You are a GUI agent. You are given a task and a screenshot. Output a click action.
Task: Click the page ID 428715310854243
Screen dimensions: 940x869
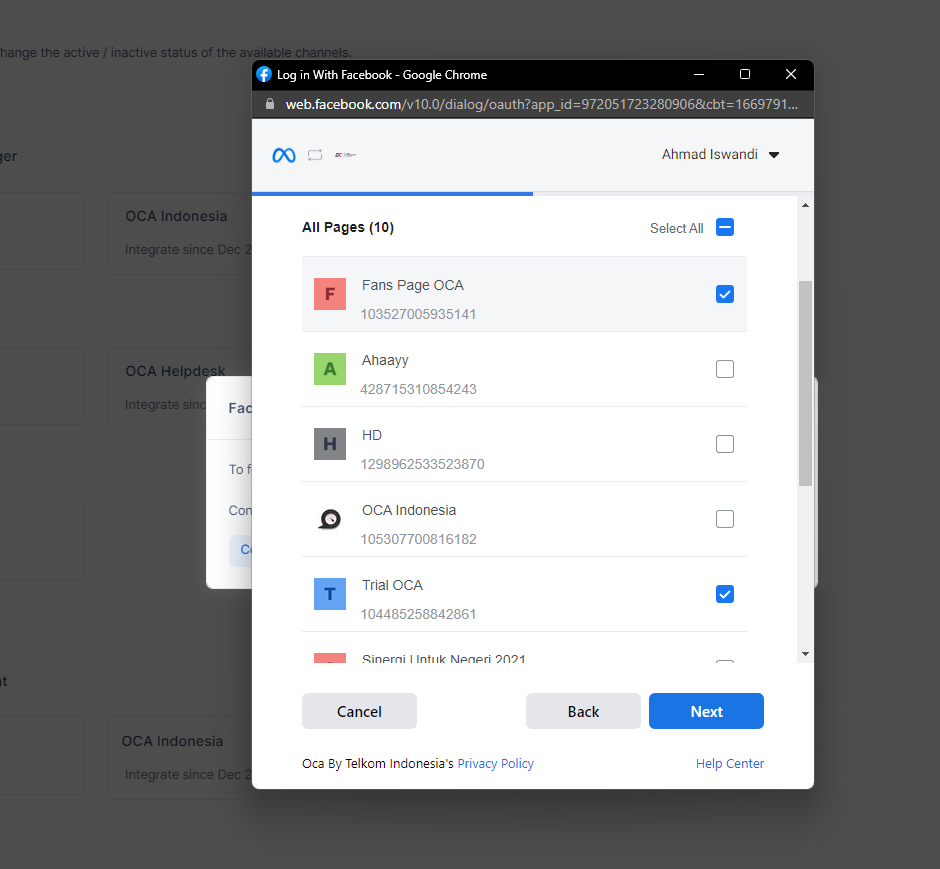coord(418,390)
